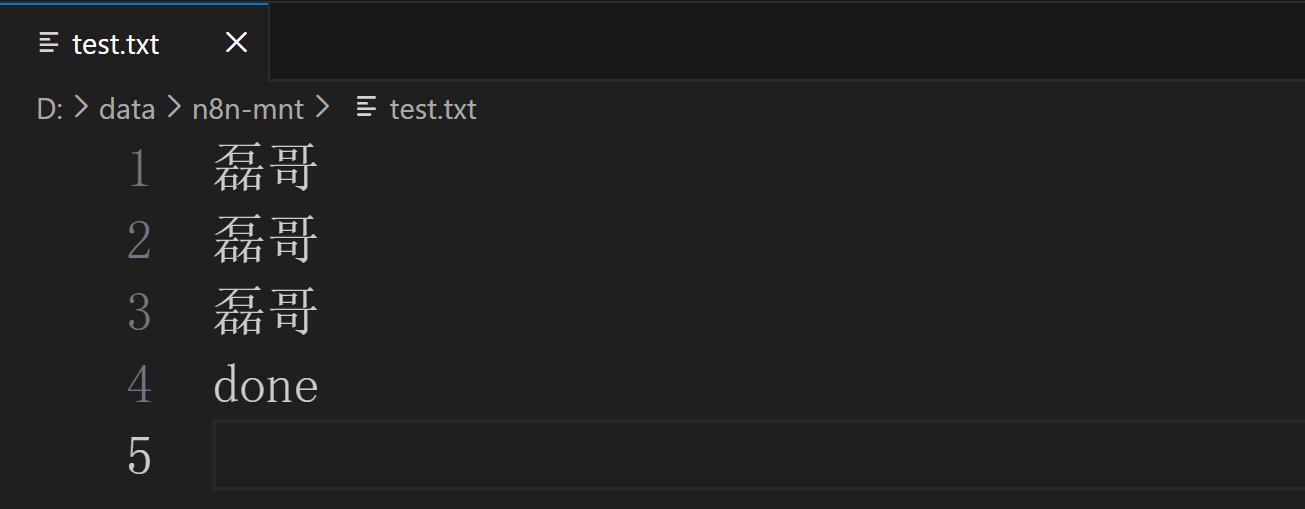Click line number 3 in the gutter
Screen dimensions: 1305x509
(139, 313)
